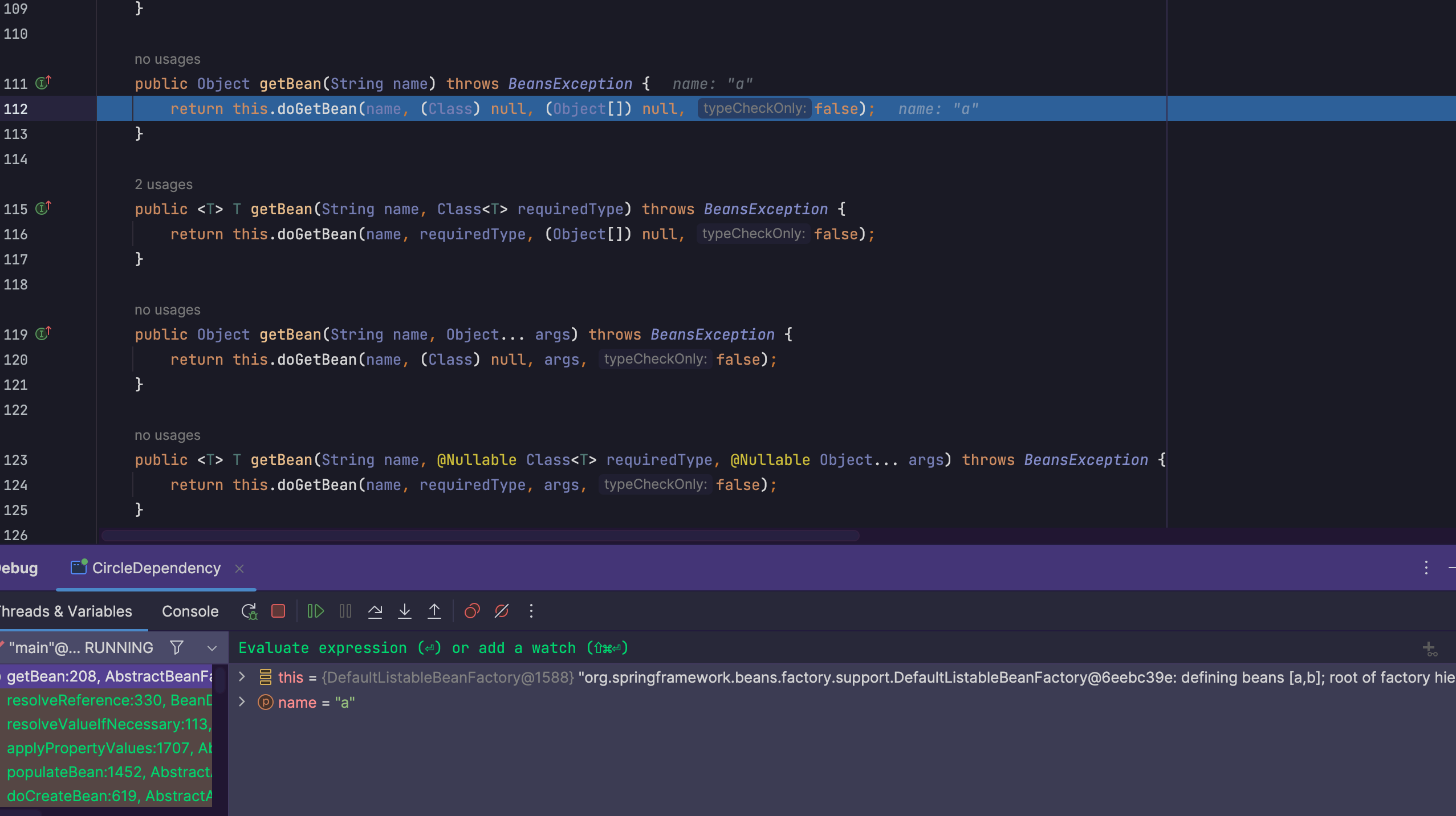Click the frames filter icon
This screenshot has height=816, width=1456.
[177, 648]
